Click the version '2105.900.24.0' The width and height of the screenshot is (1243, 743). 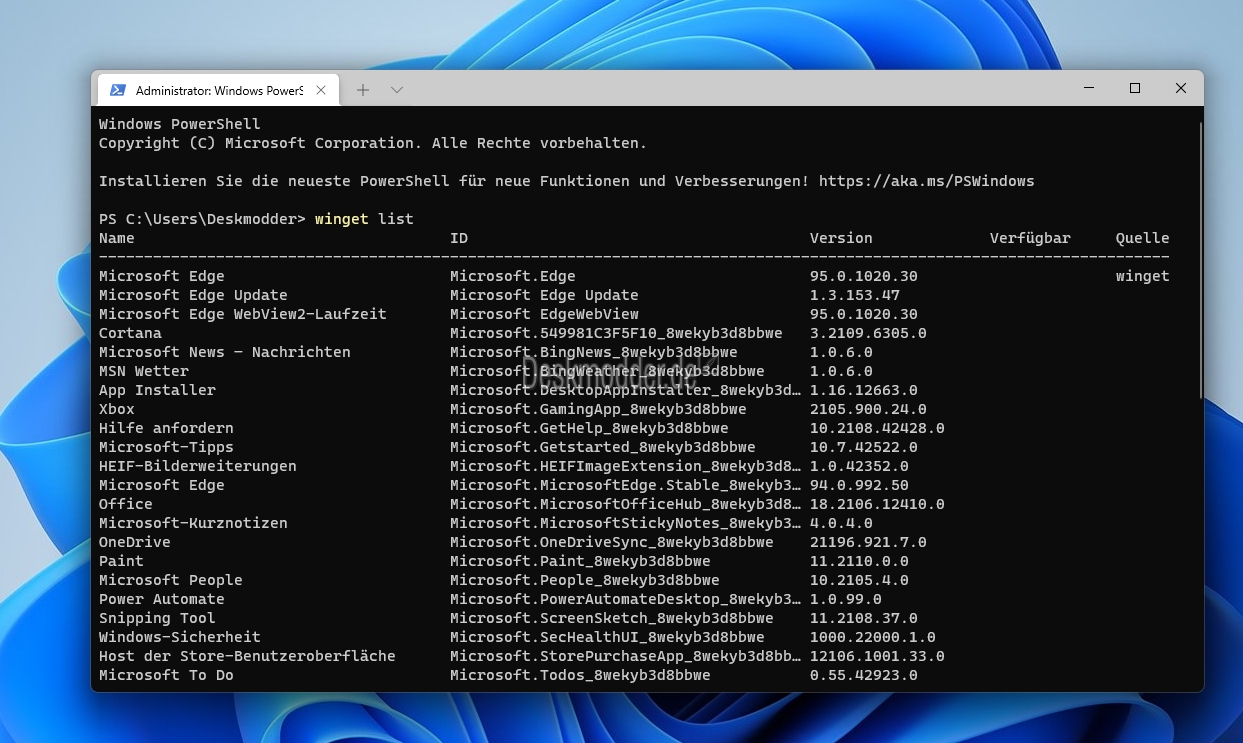click(x=868, y=409)
